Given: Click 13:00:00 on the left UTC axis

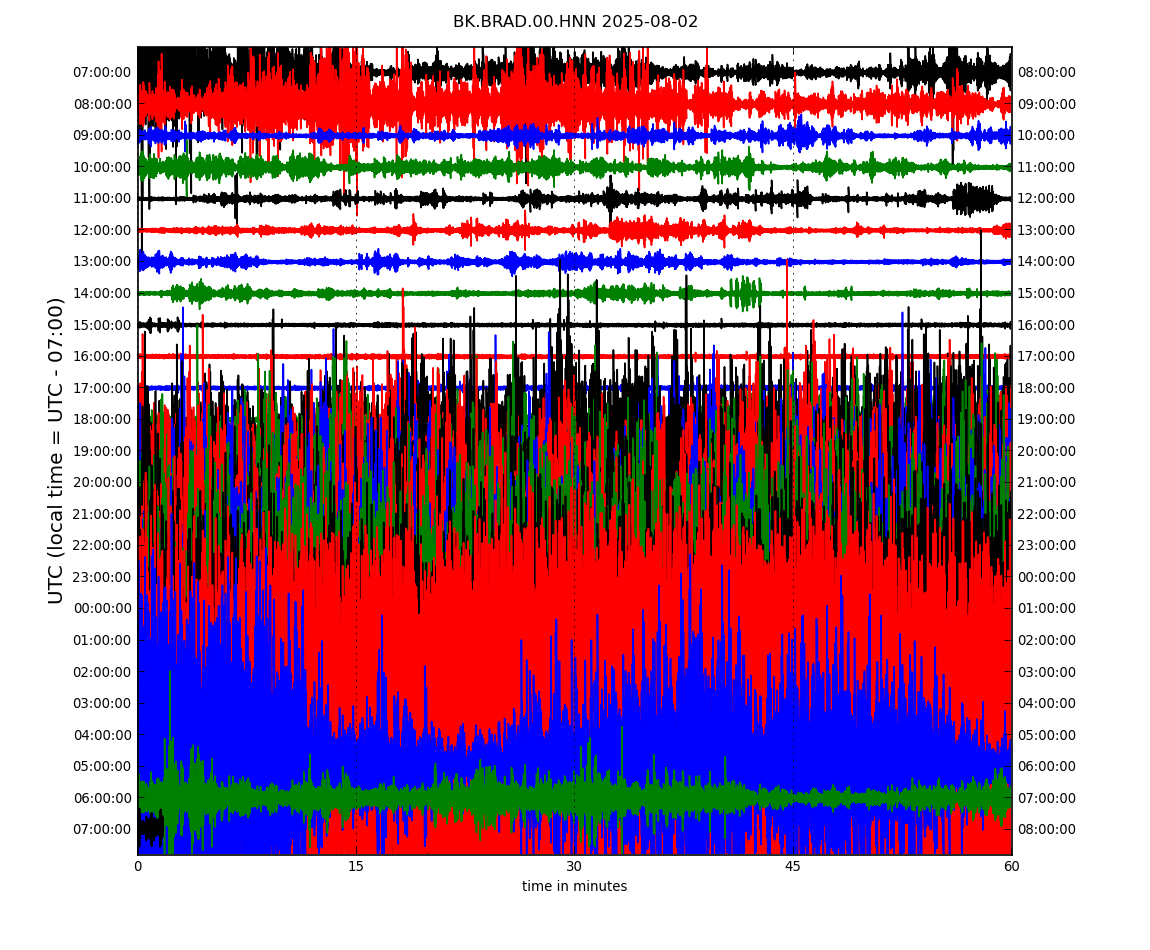Looking at the screenshot, I should (102, 262).
